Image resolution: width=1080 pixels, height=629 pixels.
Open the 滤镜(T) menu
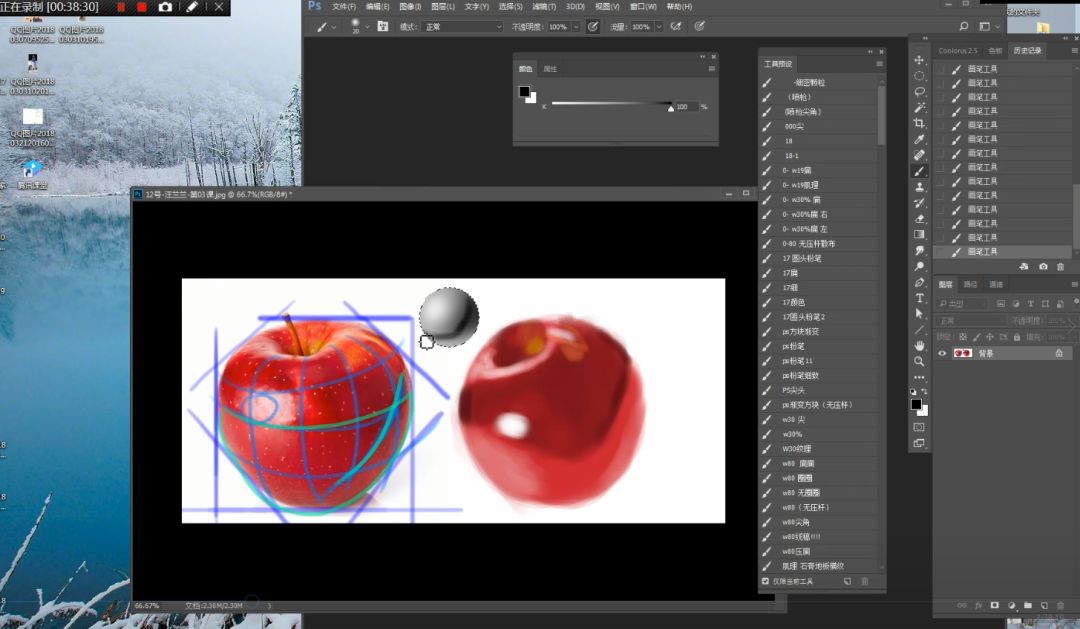tap(544, 7)
